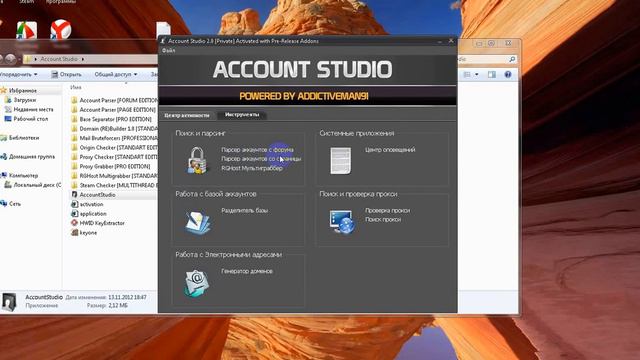This screenshot has height=360, width=640.
Task: Open Разделитель базы
Action: [x=244, y=211]
